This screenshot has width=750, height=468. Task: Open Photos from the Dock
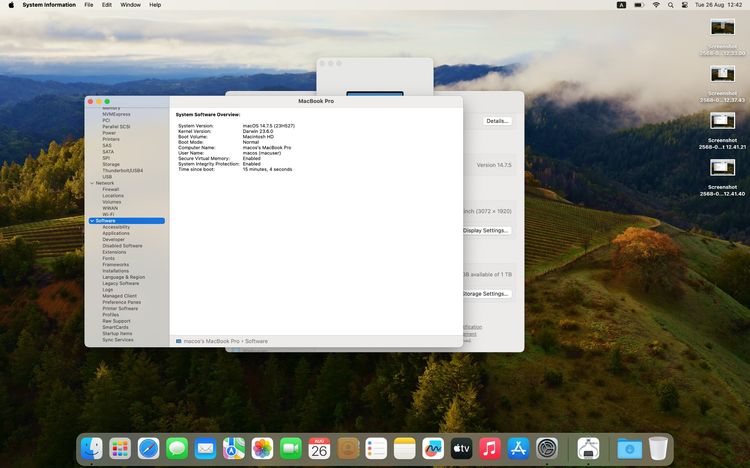(262, 449)
